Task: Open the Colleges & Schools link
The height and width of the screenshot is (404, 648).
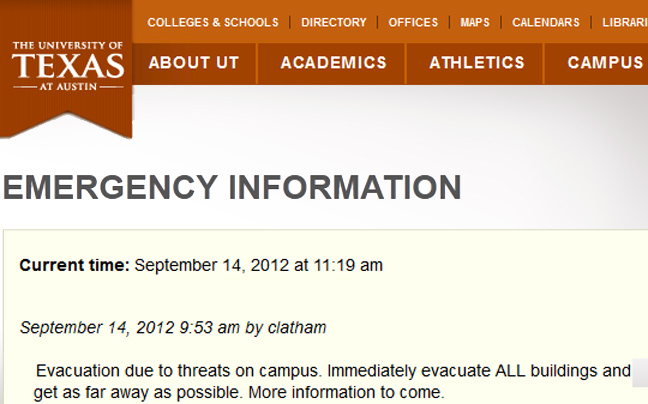Action: pos(213,22)
